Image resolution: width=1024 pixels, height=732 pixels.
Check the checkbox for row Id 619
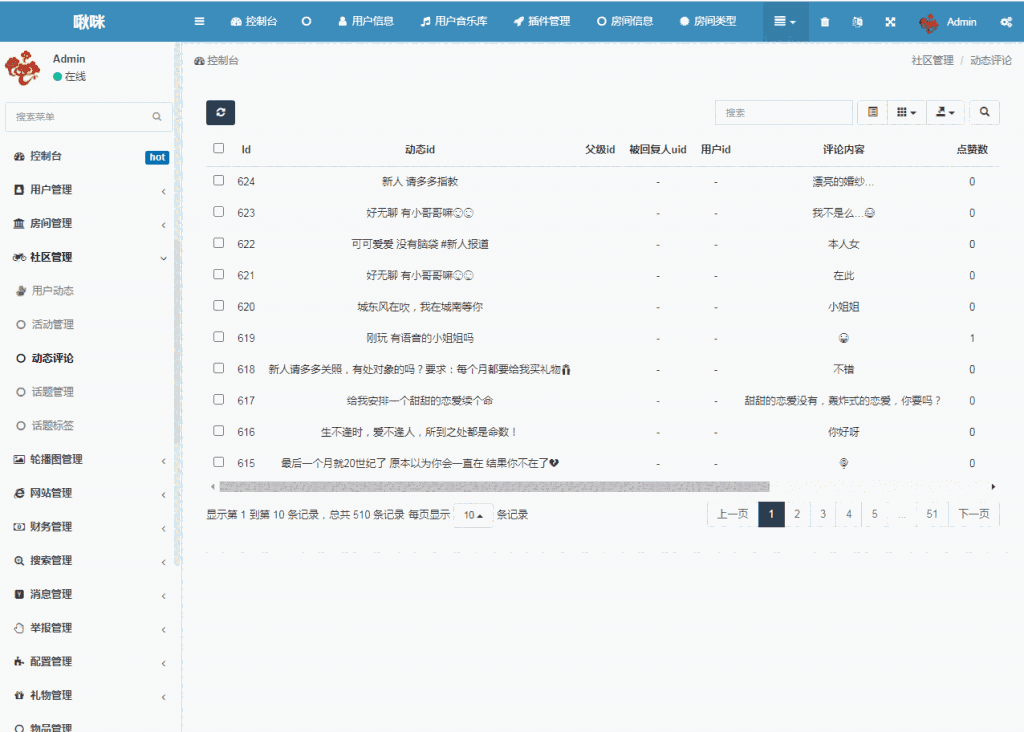coord(217,337)
